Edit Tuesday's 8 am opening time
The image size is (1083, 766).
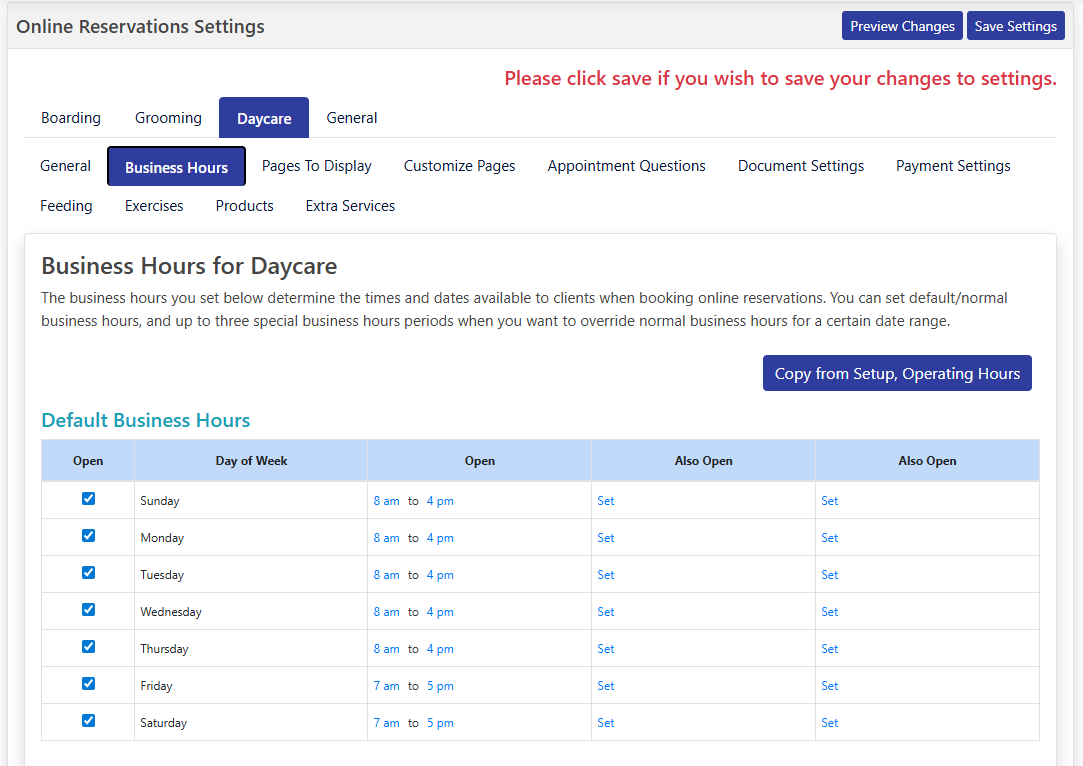387,575
